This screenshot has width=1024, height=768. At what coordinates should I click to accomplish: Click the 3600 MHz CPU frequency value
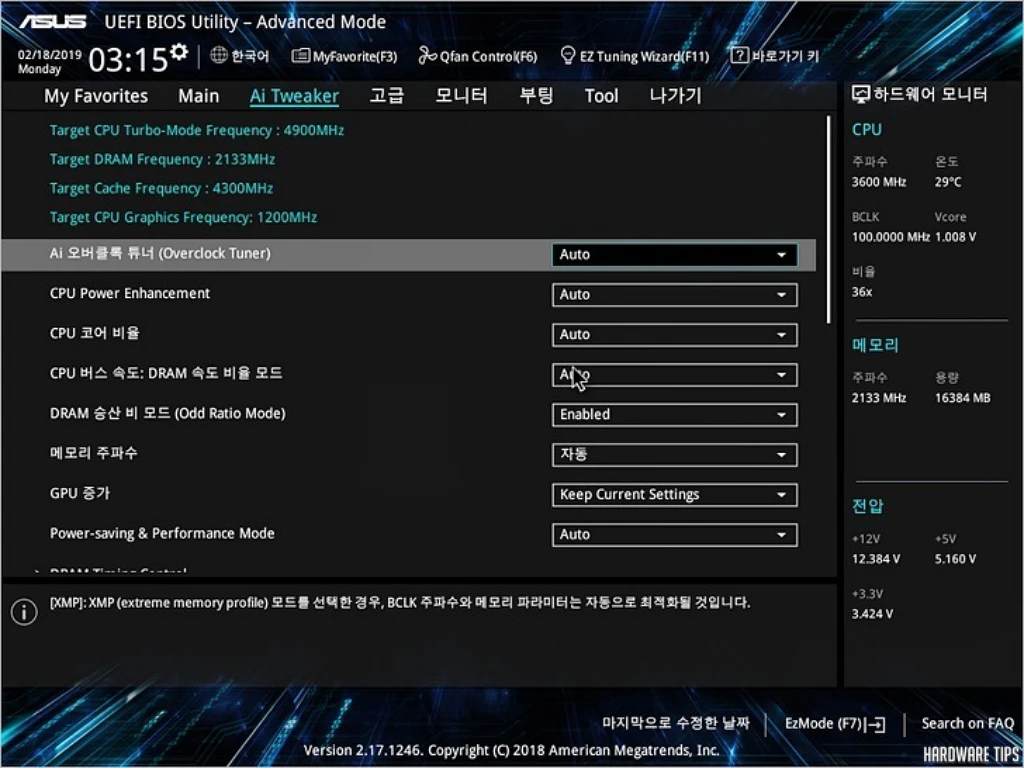879,182
